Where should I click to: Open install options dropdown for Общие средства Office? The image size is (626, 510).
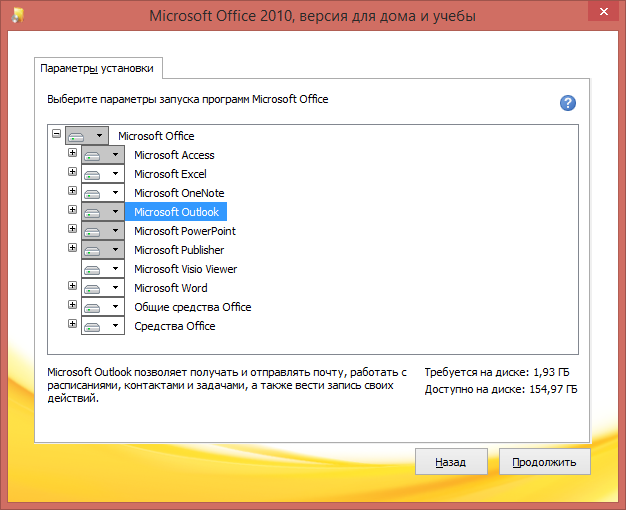(103, 307)
